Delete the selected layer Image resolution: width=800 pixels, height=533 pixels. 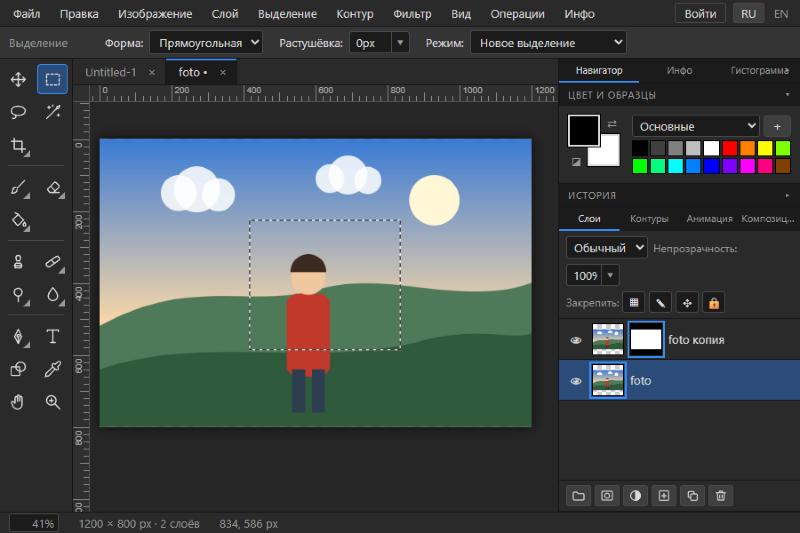point(721,496)
